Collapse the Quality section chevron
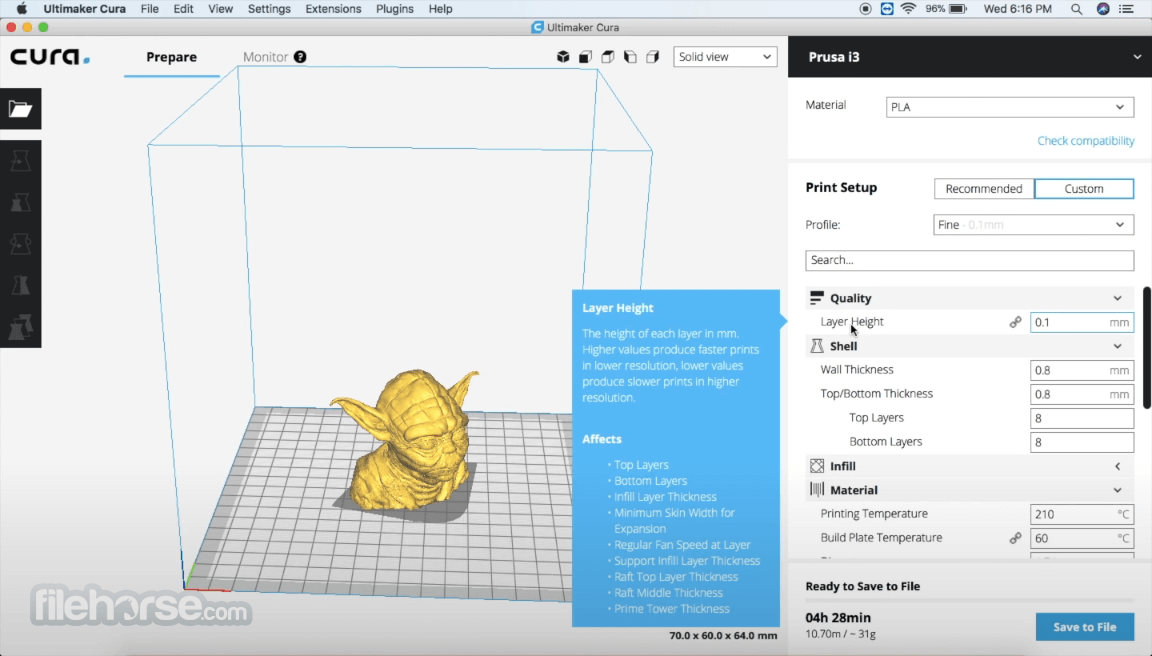1152x656 pixels. click(x=1117, y=298)
